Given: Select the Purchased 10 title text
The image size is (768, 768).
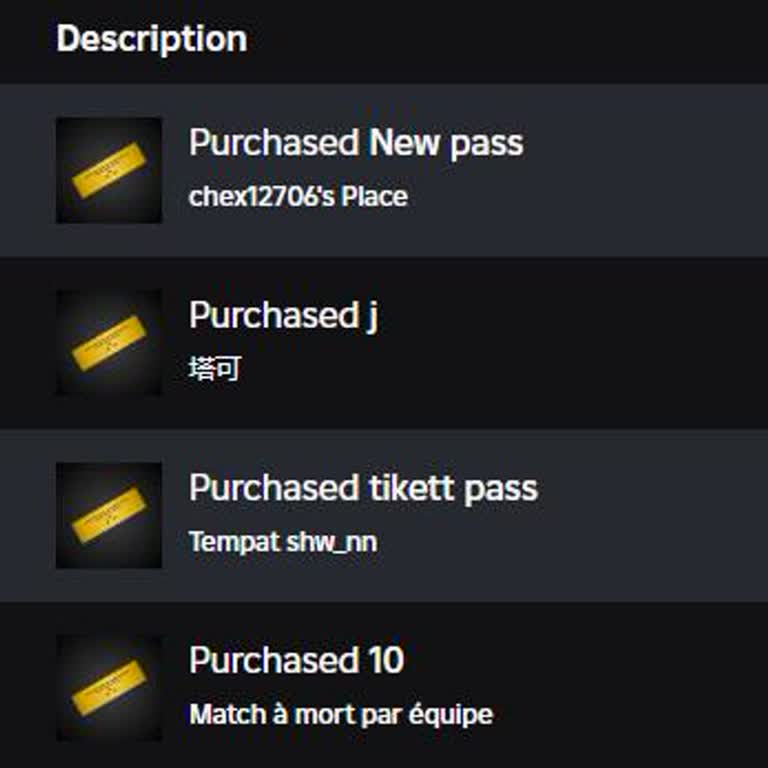Looking at the screenshot, I should 296,661.
